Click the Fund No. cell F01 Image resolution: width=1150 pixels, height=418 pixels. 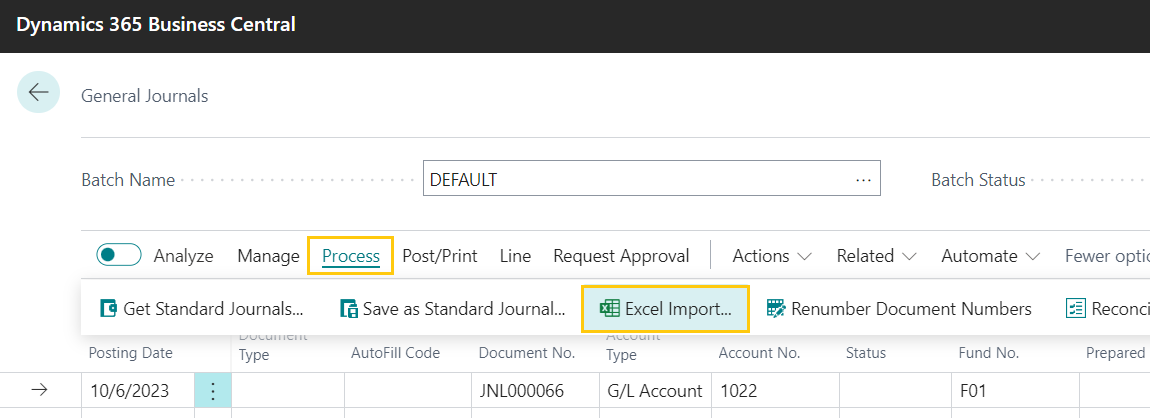[1014, 391]
